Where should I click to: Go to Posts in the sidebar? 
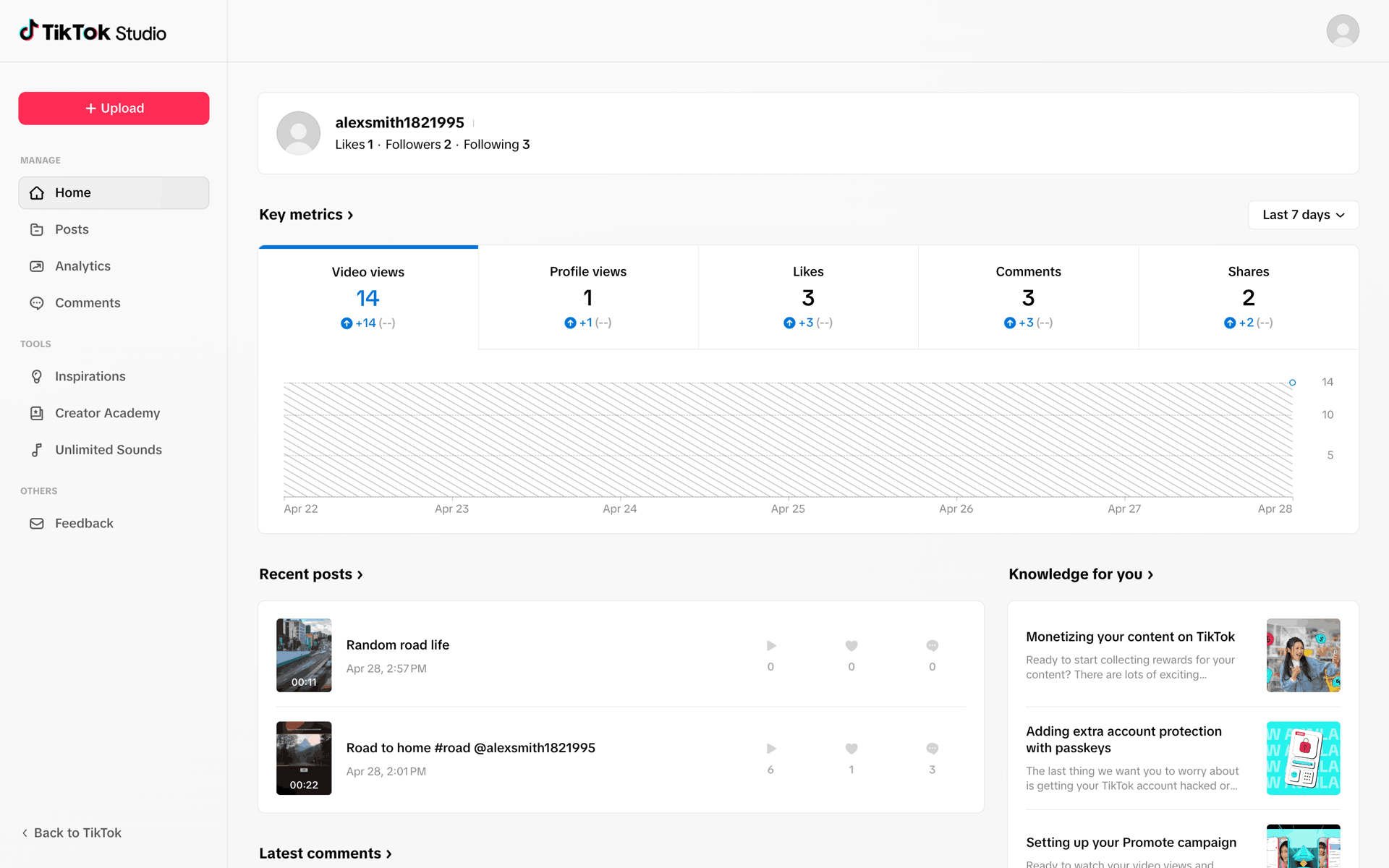(x=114, y=229)
